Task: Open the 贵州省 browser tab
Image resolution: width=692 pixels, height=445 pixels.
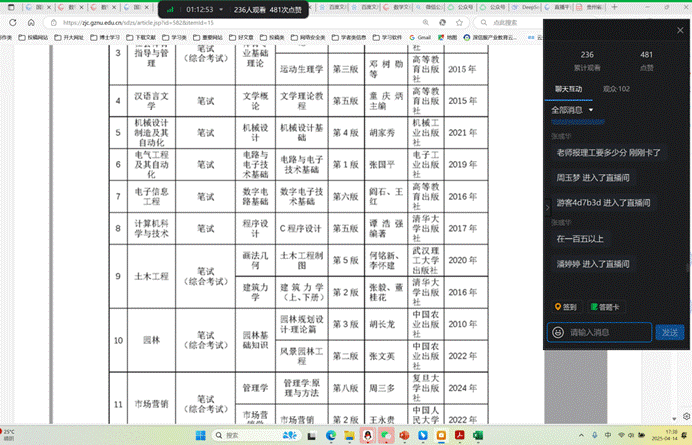Action: 591,7
